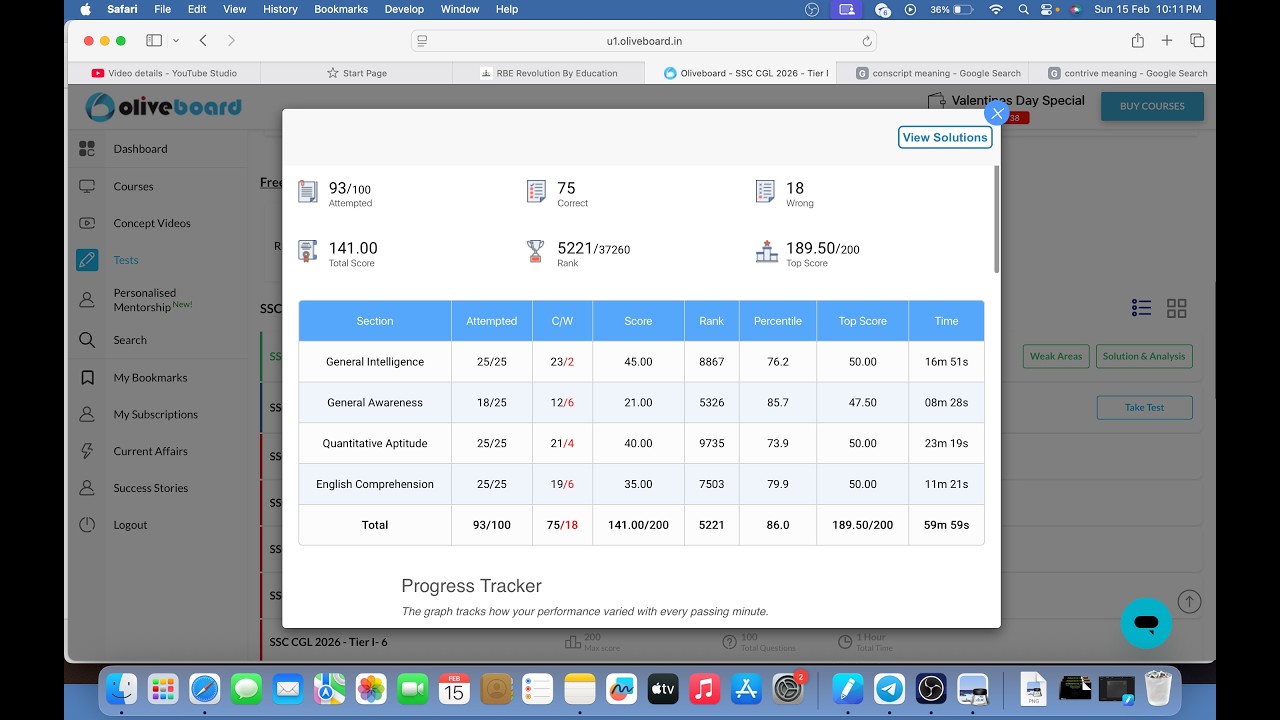
Task: Switch to RBE Revolution By Education tab
Action: click(549, 73)
